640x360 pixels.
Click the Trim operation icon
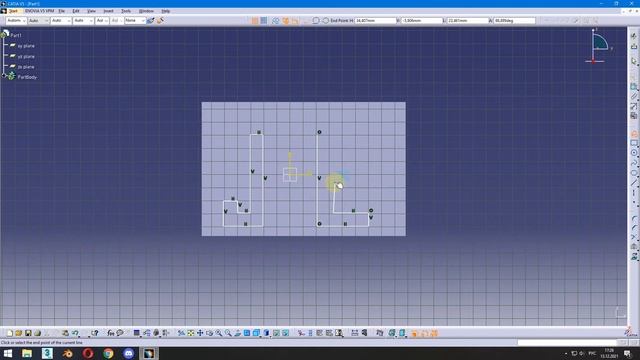pyautogui.click(x=634, y=237)
